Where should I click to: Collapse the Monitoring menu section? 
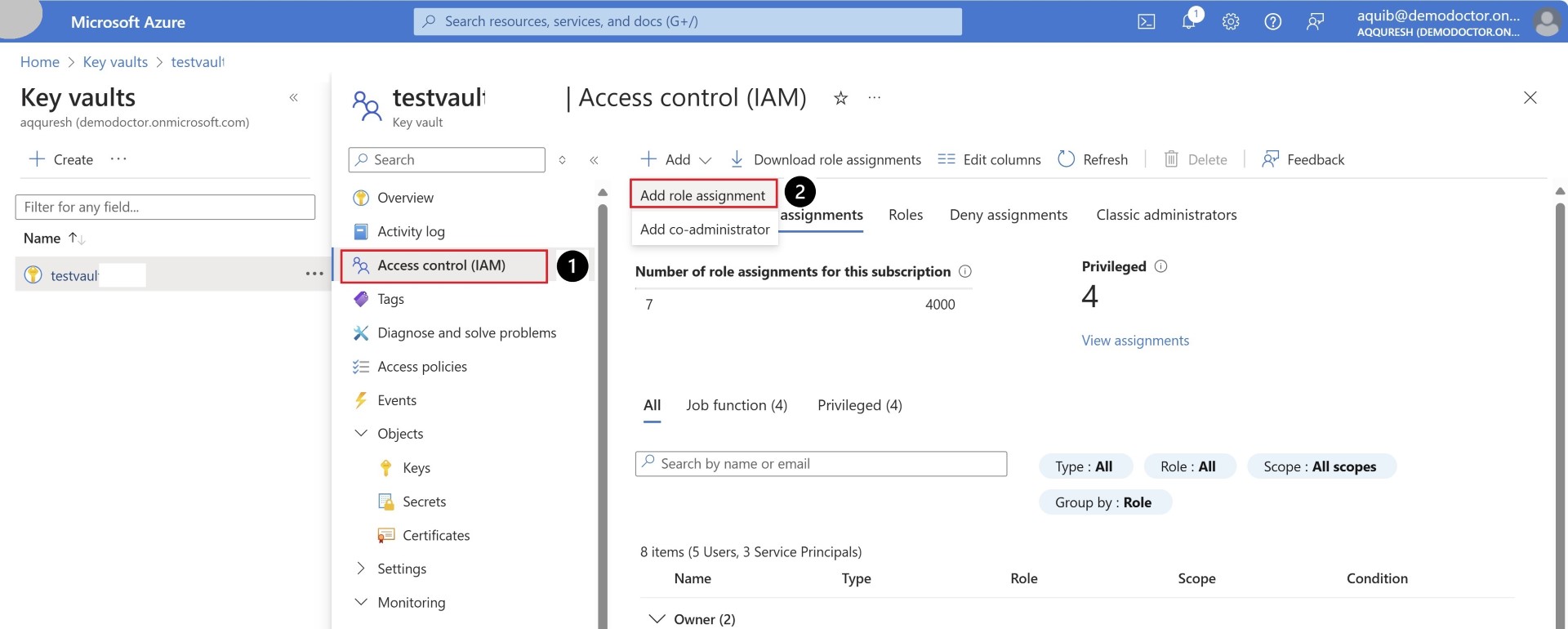click(360, 602)
